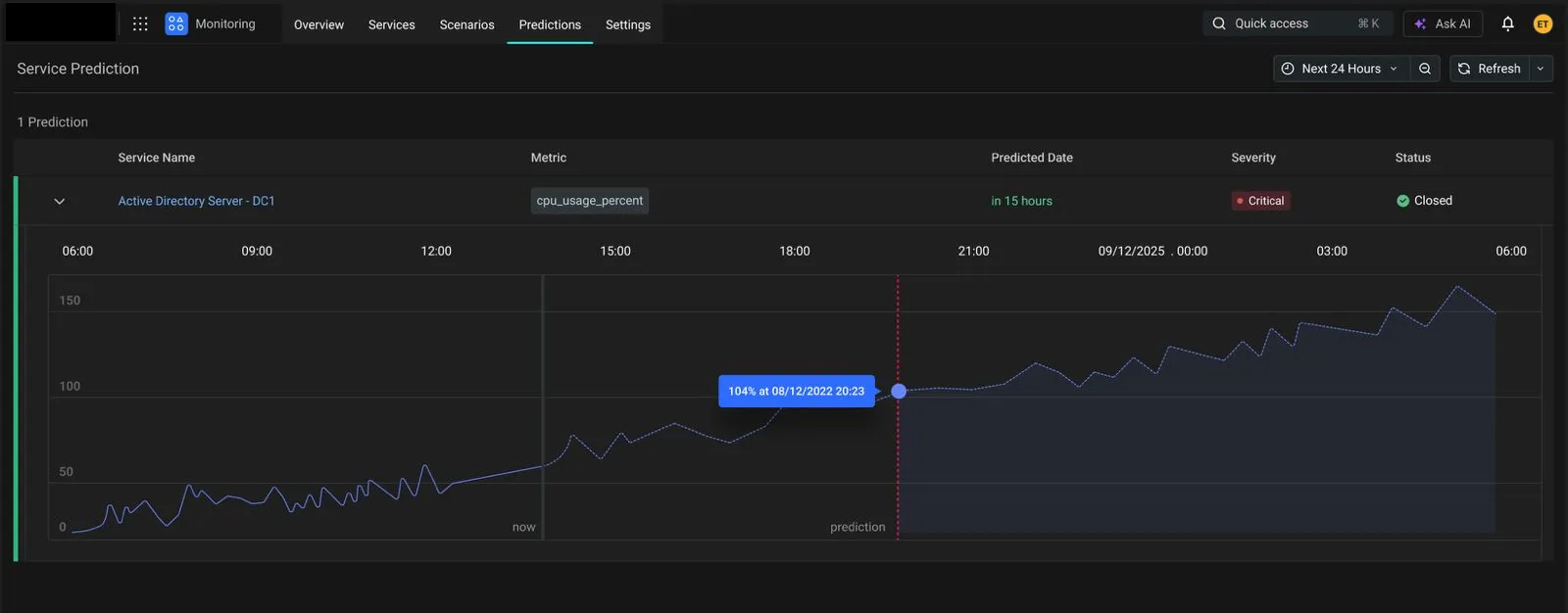Click the 09/12/2025 00:00 axis label
Screen dimensions: 1568x613
[x=1152, y=251]
